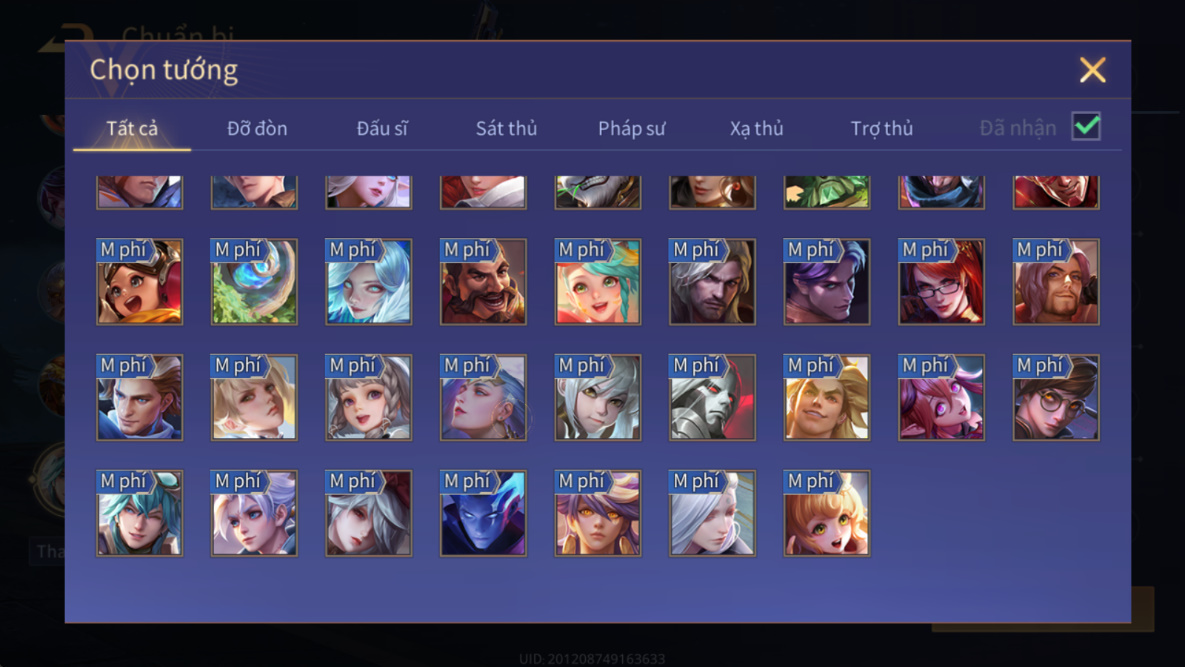The height and width of the screenshot is (667, 1185).
Task: Uncheck the Đã nhận checkbox
Action: coord(1086,126)
